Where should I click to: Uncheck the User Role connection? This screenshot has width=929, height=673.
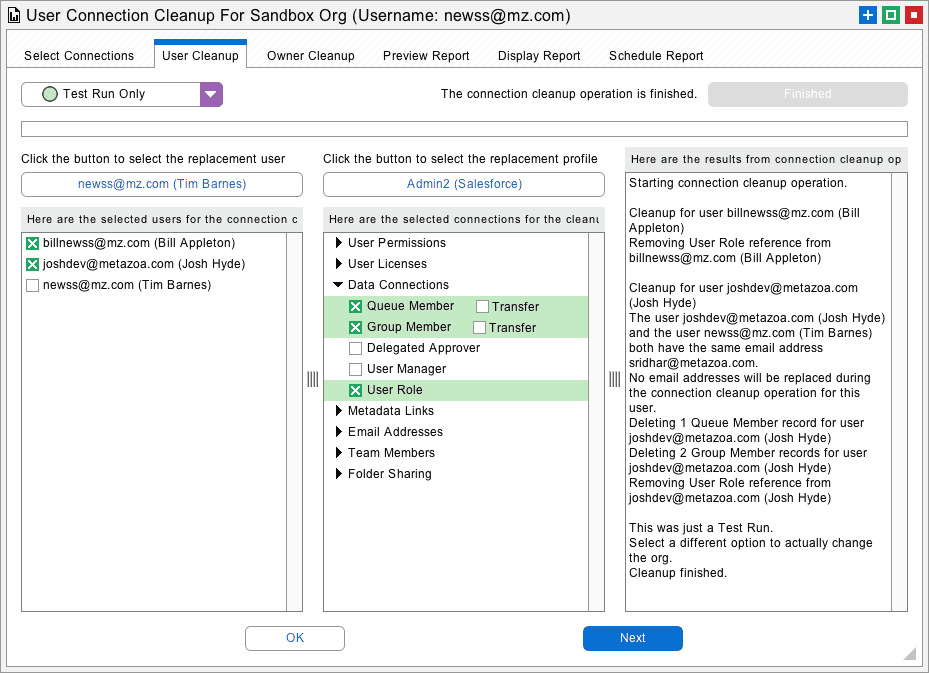355,390
